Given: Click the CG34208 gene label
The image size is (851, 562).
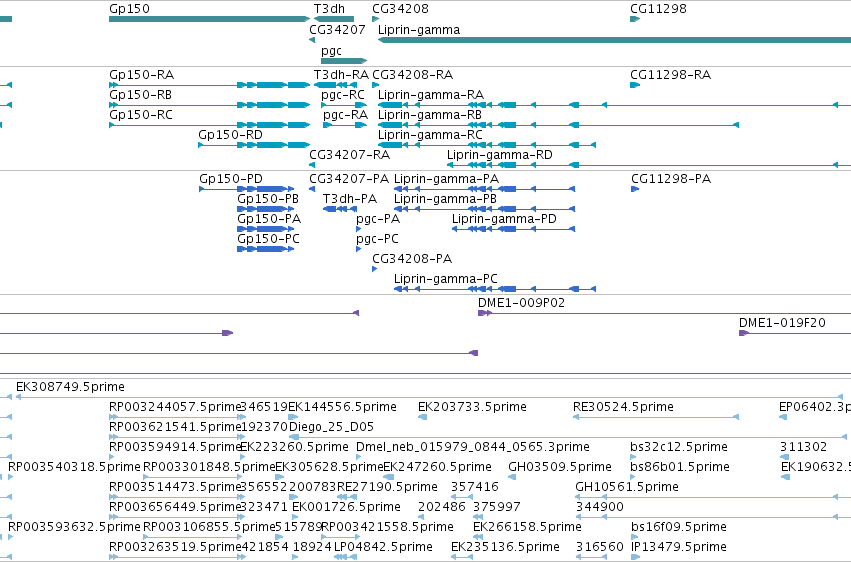Looking at the screenshot, I should (x=401, y=9).
